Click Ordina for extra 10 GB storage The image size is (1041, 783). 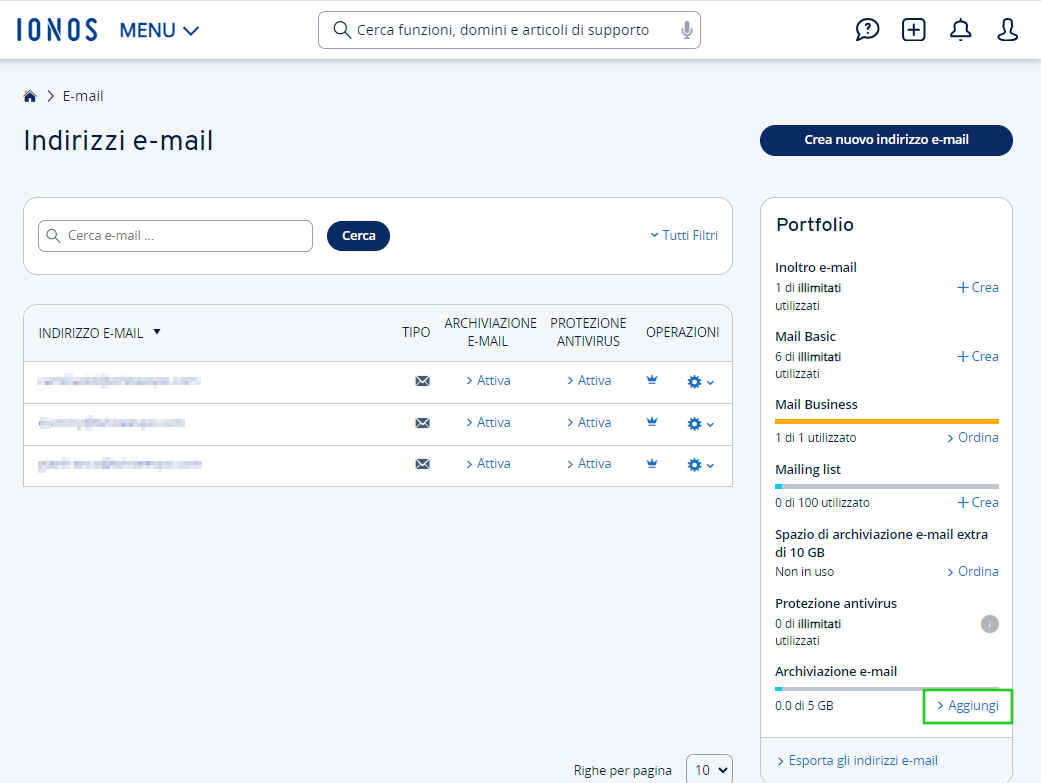tap(973, 572)
